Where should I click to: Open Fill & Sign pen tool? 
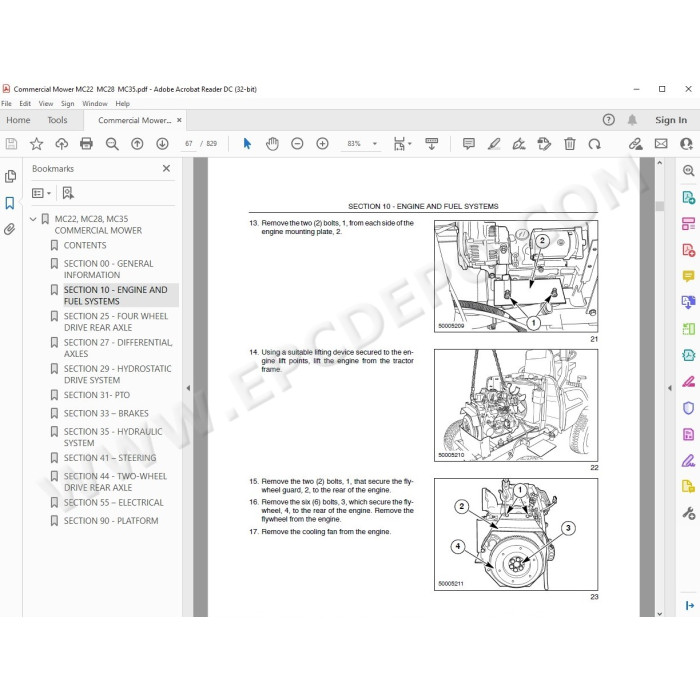click(x=688, y=460)
